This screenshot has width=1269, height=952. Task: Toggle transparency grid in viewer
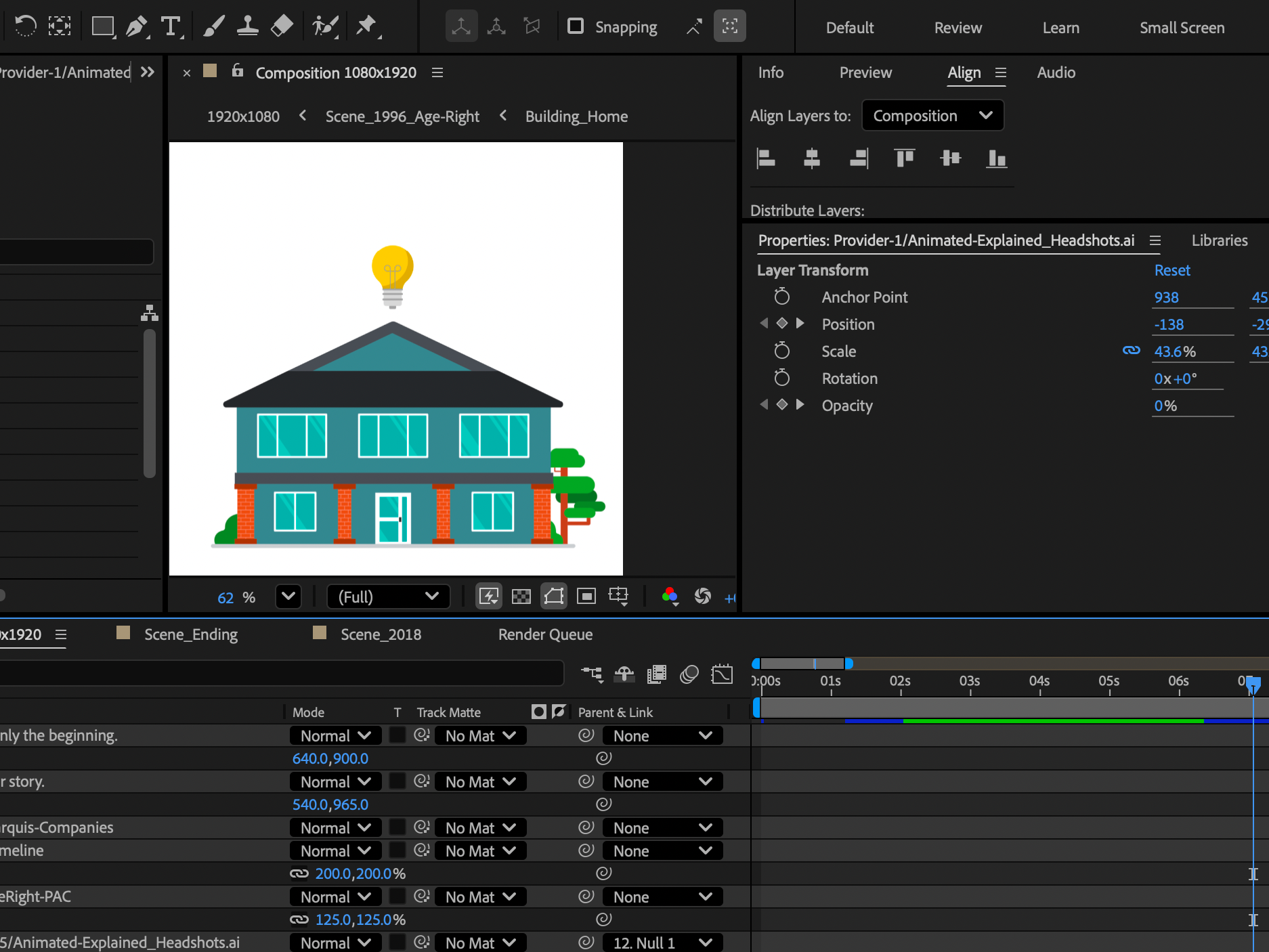point(521,597)
